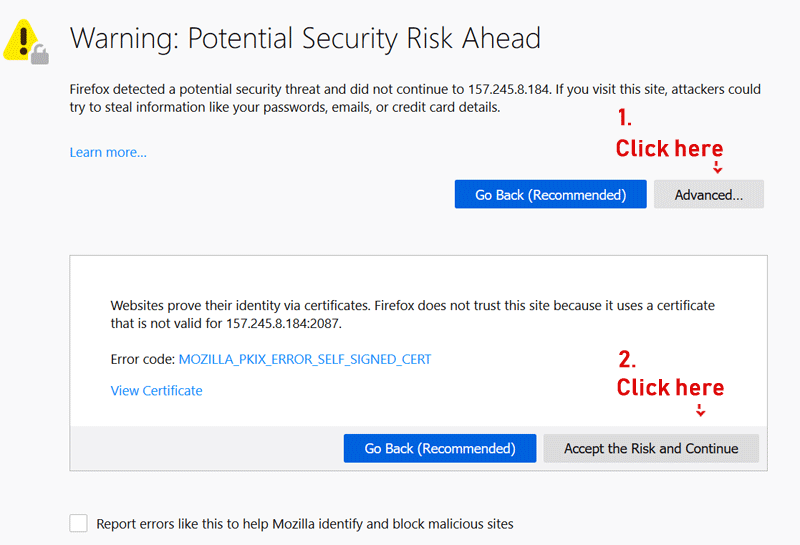Screen dimensions: 800x545
Task: Click the yellow warning triangle icon
Action: pyautogui.click(x=20, y=40)
